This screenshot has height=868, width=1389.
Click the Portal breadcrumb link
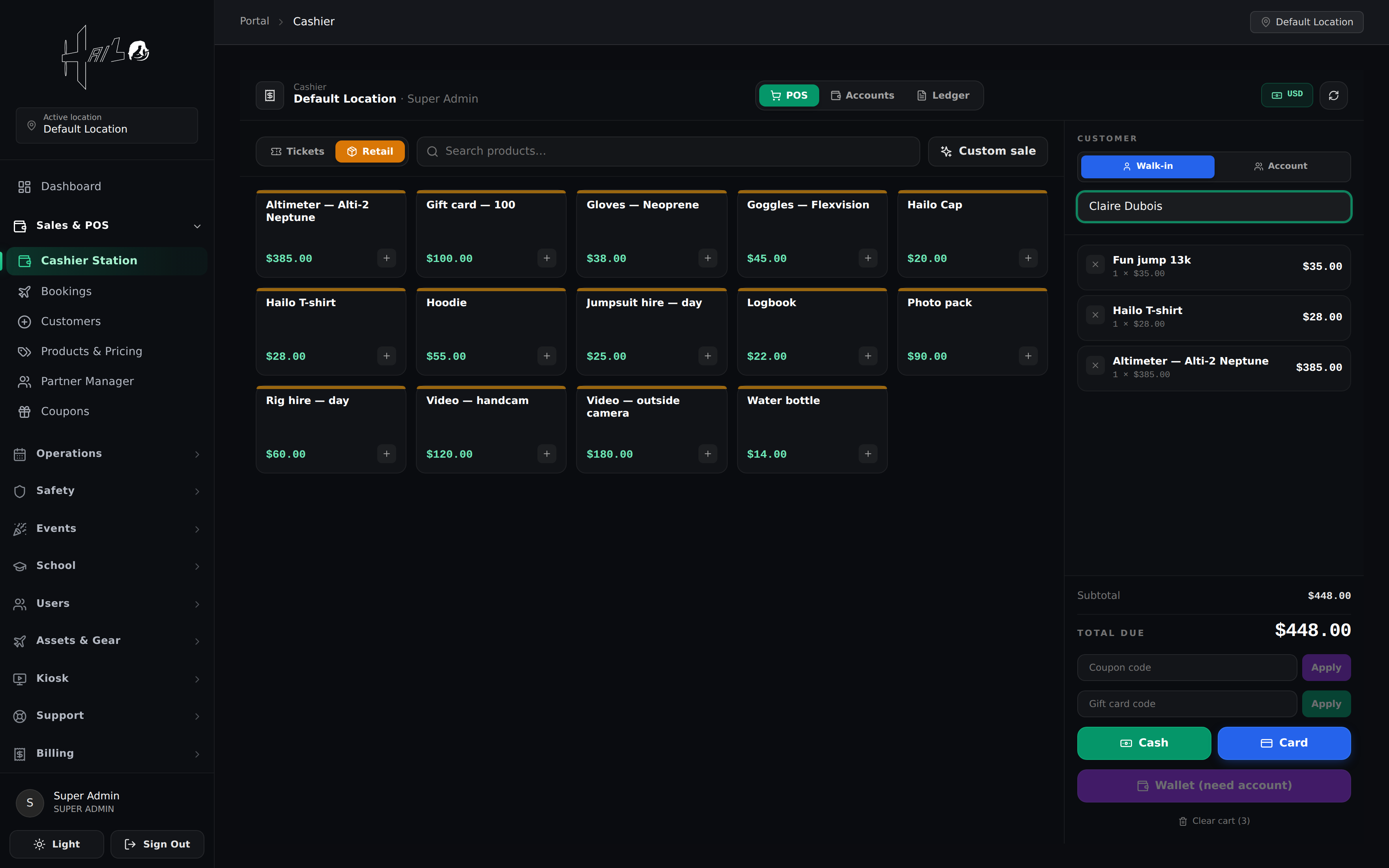pyautogui.click(x=254, y=21)
